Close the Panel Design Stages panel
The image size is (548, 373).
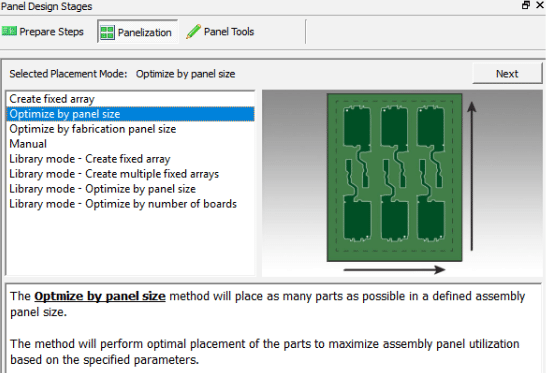(x=540, y=5)
